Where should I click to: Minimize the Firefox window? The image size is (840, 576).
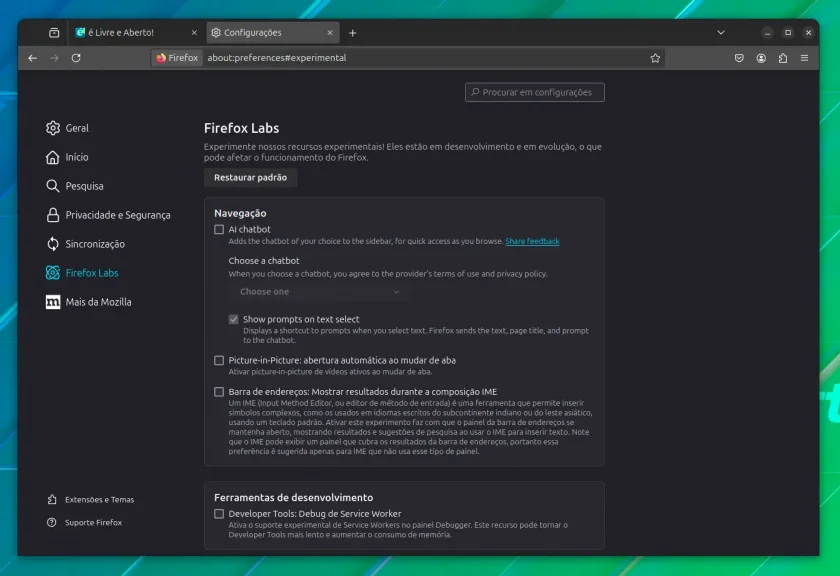pos(767,33)
